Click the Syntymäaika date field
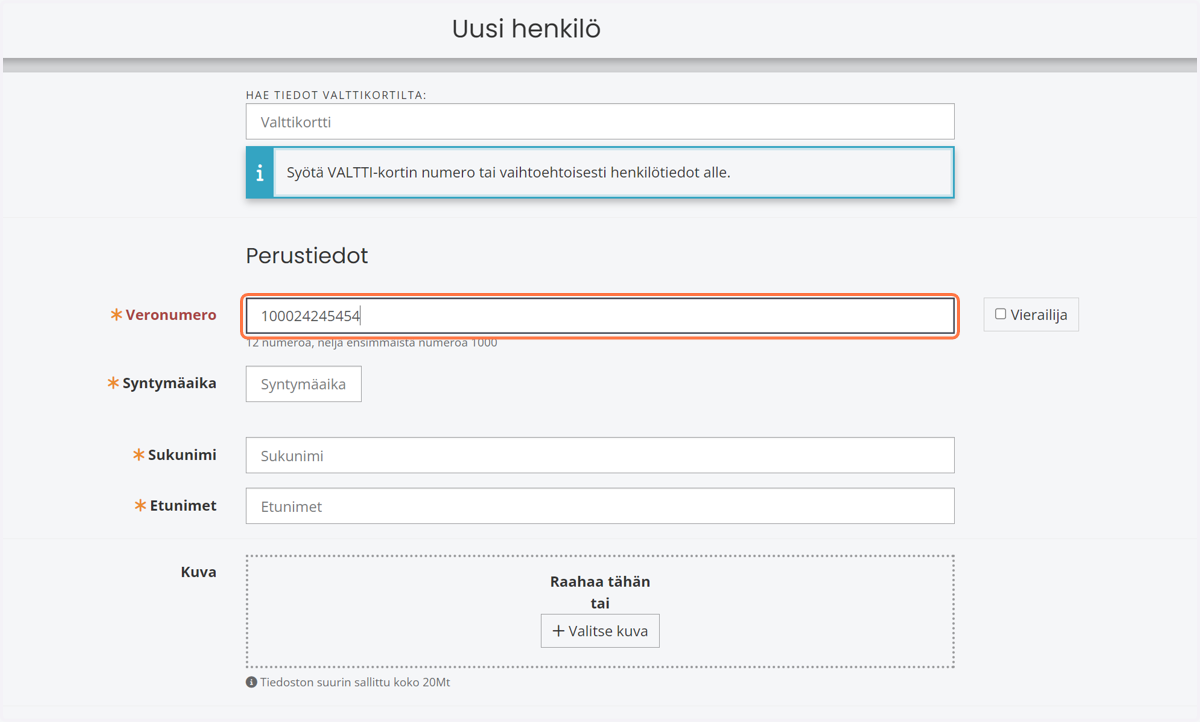The image size is (1200, 722). click(303, 384)
